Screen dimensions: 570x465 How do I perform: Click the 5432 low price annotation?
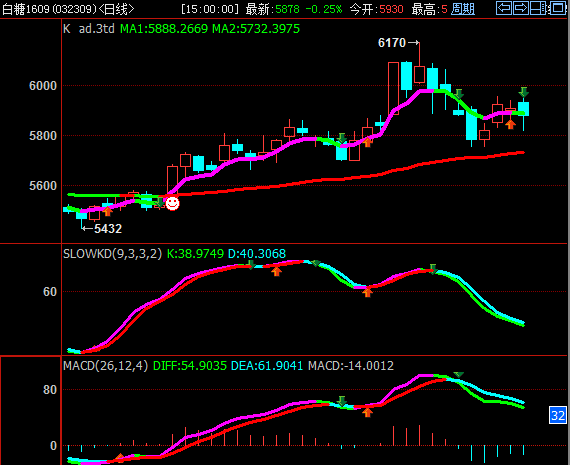108,229
